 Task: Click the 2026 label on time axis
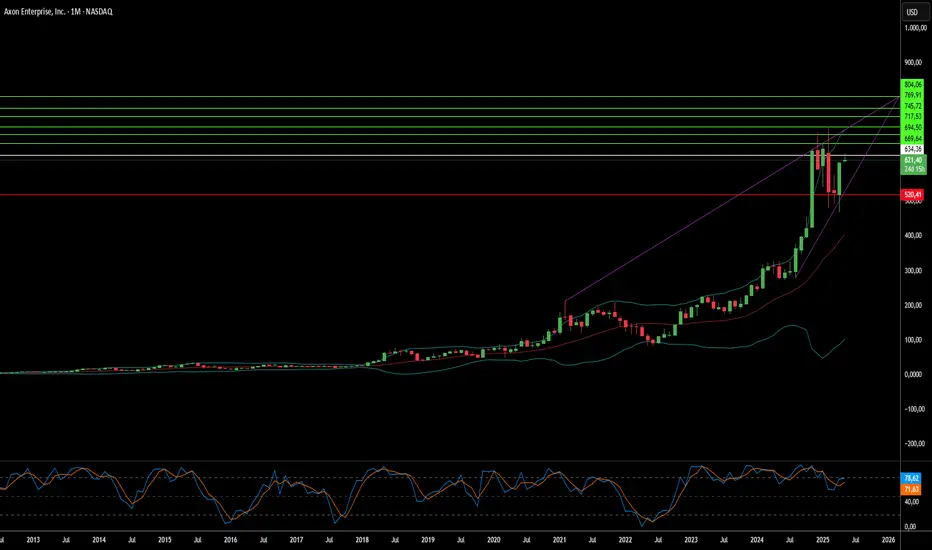[x=889, y=540]
